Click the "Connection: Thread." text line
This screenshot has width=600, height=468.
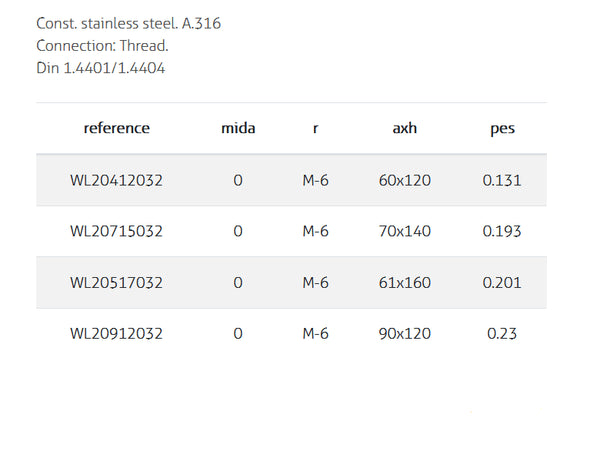point(102,46)
